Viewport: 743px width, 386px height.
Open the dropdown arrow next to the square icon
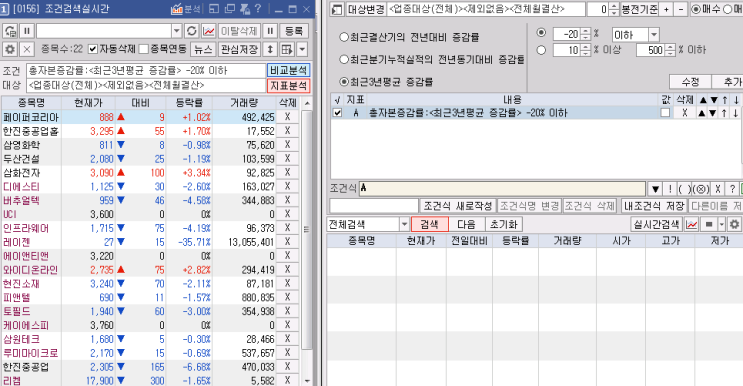click(x=722, y=224)
